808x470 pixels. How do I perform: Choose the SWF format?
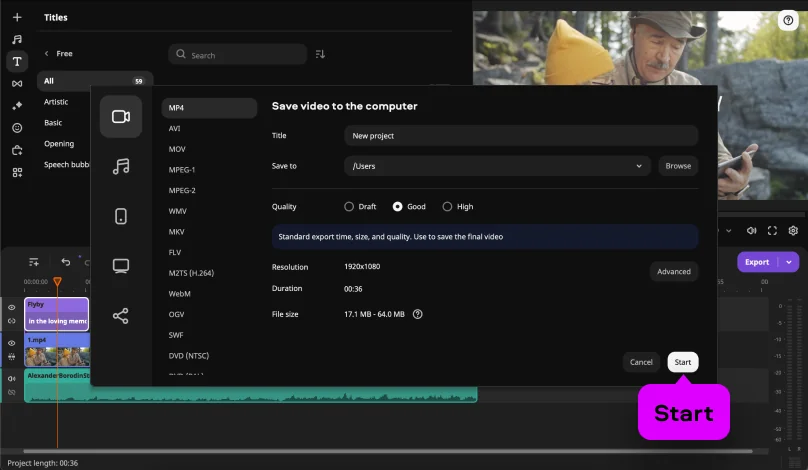(x=176, y=334)
